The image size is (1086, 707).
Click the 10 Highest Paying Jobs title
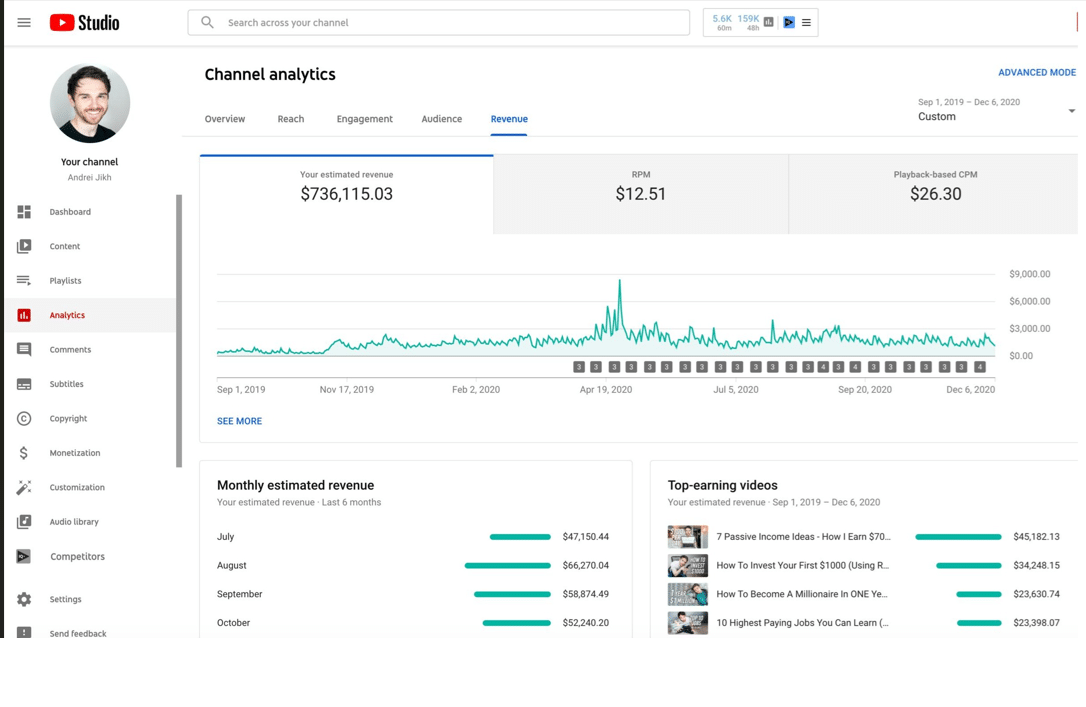click(803, 623)
